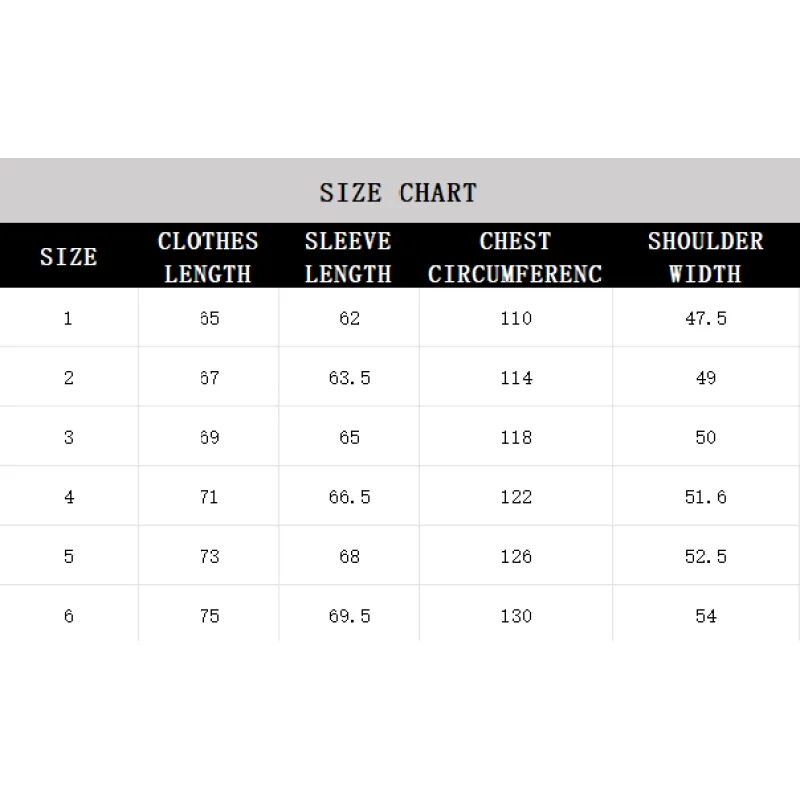
Task: Click size 3 row label
Action: (x=68, y=437)
